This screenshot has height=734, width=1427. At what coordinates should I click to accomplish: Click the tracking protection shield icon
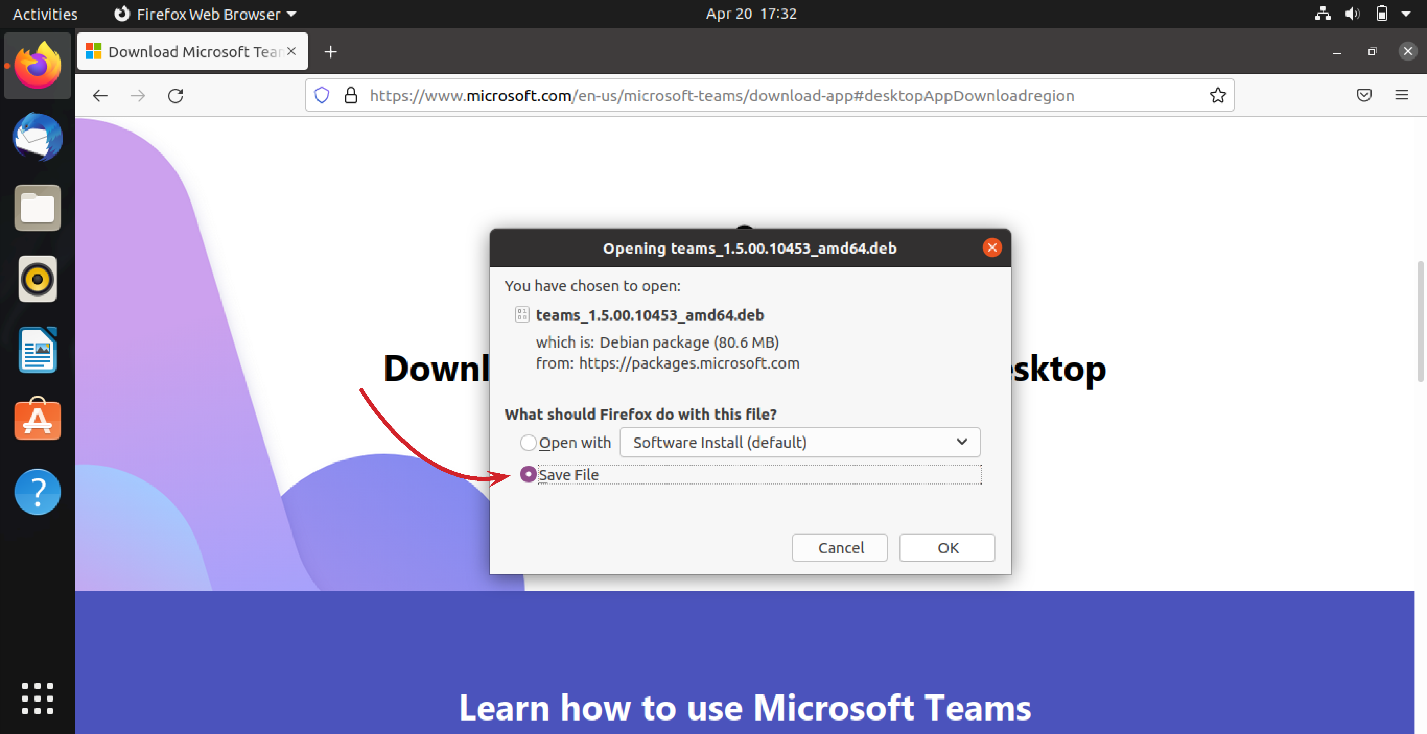322,96
